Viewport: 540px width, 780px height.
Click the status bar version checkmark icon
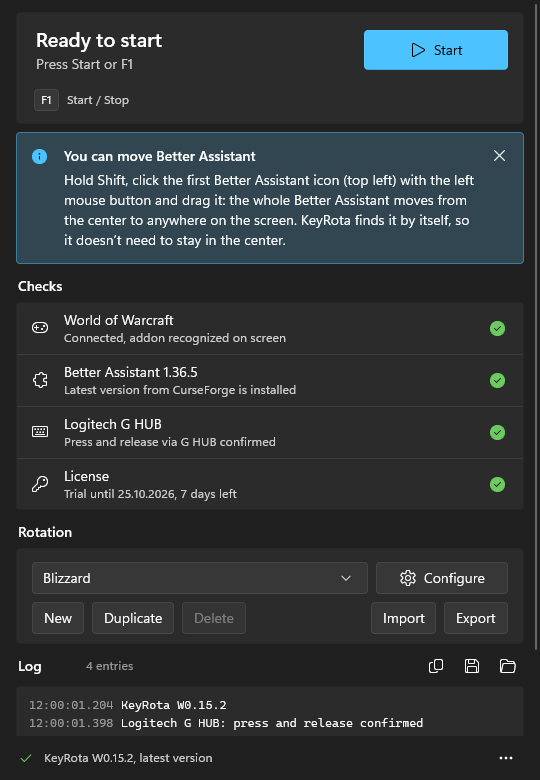click(26, 758)
